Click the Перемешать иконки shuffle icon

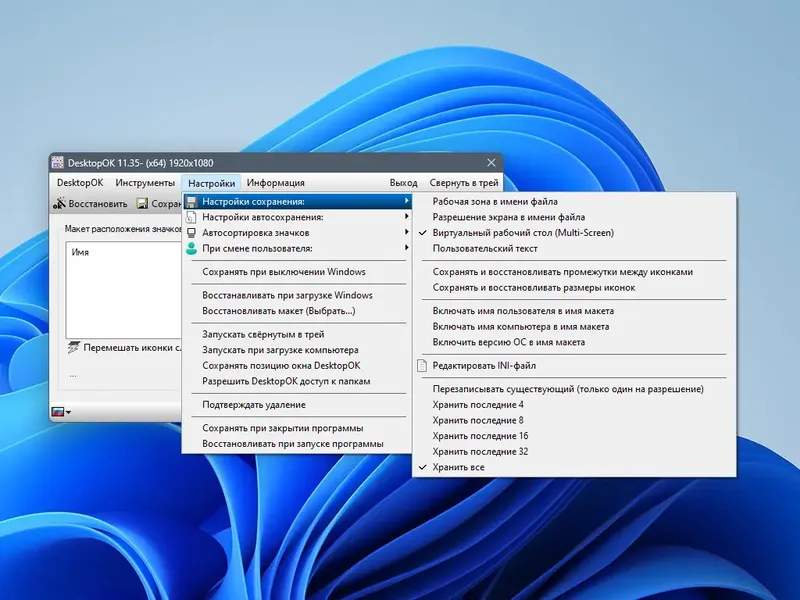click(x=73, y=347)
